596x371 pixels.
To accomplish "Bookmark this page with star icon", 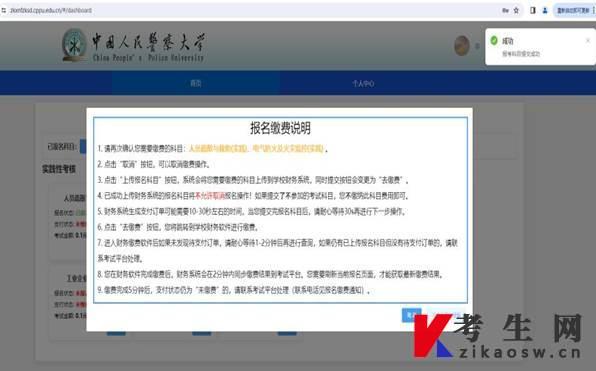I will pyautogui.click(x=516, y=10).
